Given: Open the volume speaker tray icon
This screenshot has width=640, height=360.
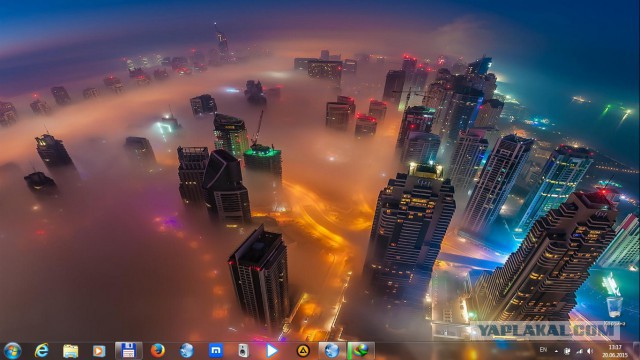Looking at the screenshot, I should 590,351.
